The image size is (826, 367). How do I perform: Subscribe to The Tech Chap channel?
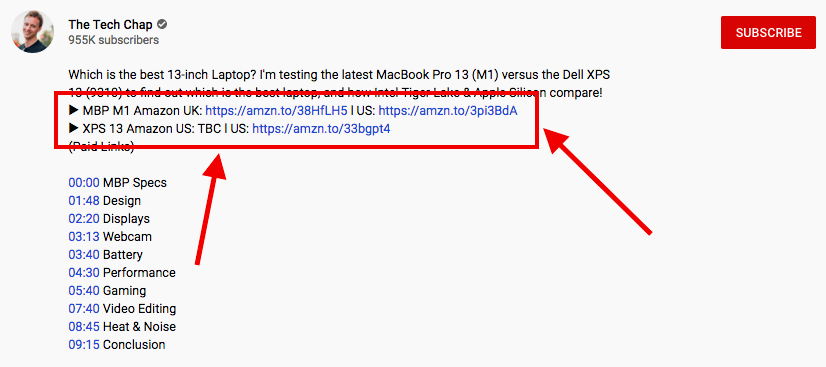(768, 33)
